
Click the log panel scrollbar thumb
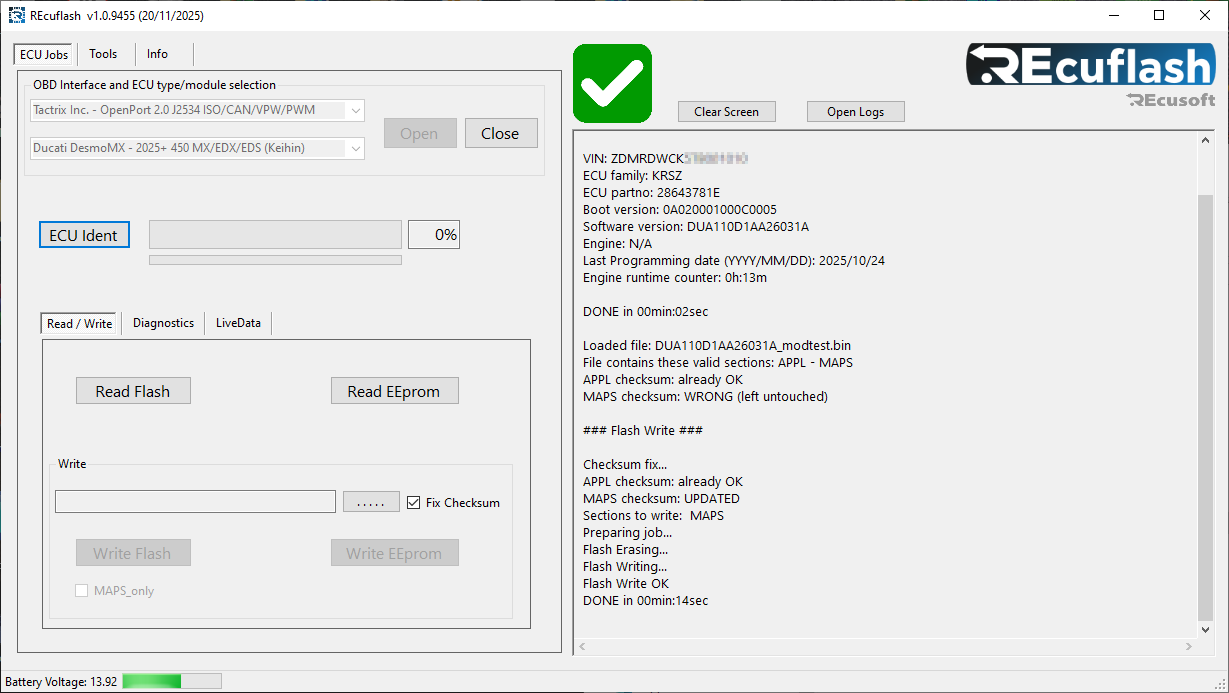point(1205,407)
